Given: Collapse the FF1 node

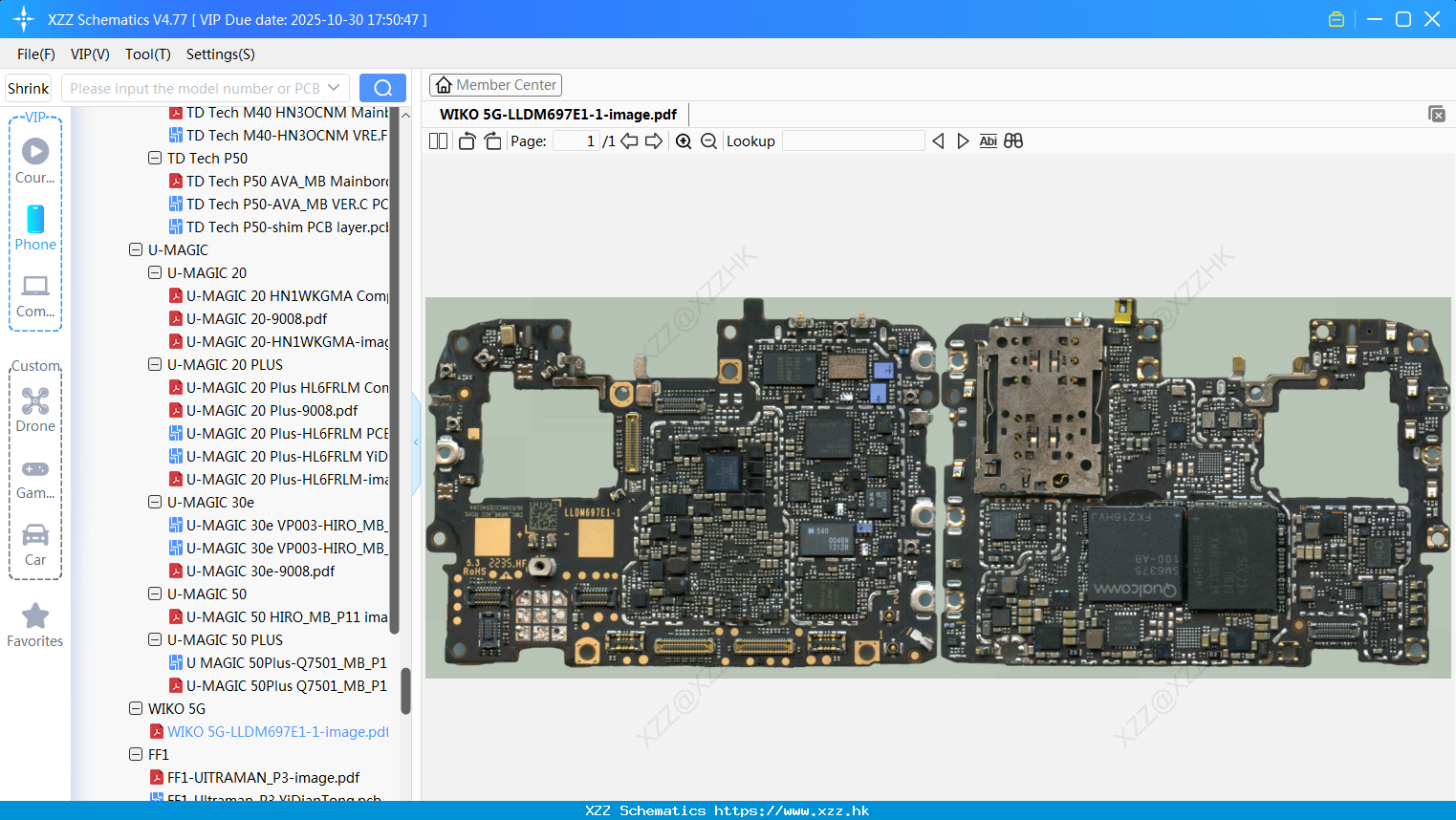Looking at the screenshot, I should (136, 755).
